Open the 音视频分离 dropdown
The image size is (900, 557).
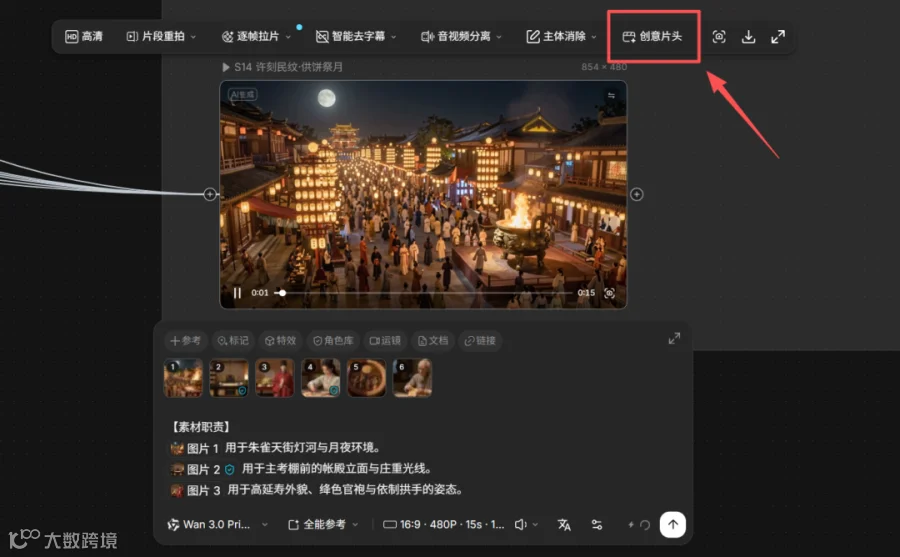[461, 37]
